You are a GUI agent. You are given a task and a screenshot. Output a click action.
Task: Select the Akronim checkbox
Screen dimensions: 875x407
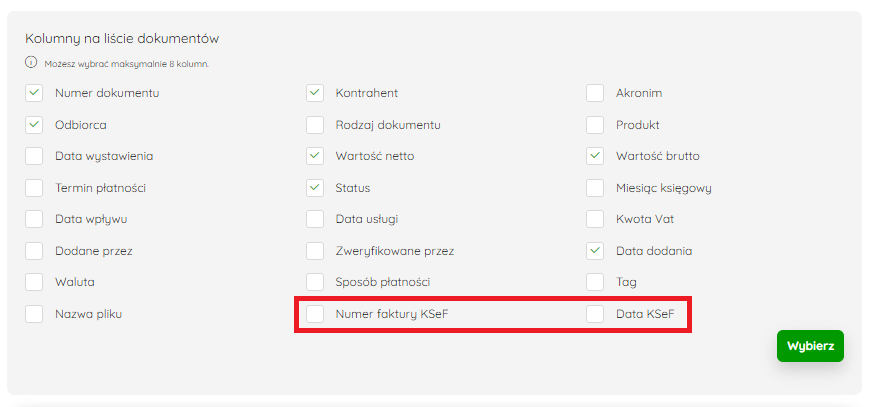[x=595, y=93]
